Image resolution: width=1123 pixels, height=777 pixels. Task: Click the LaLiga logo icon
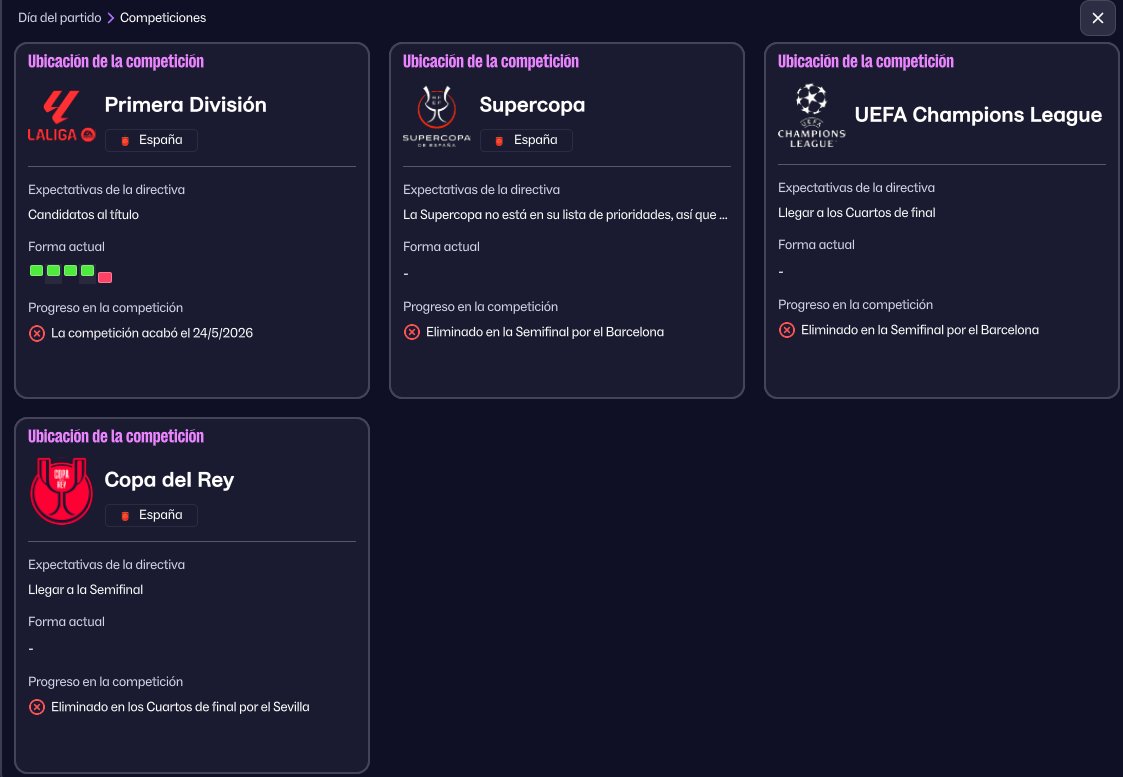point(61,116)
